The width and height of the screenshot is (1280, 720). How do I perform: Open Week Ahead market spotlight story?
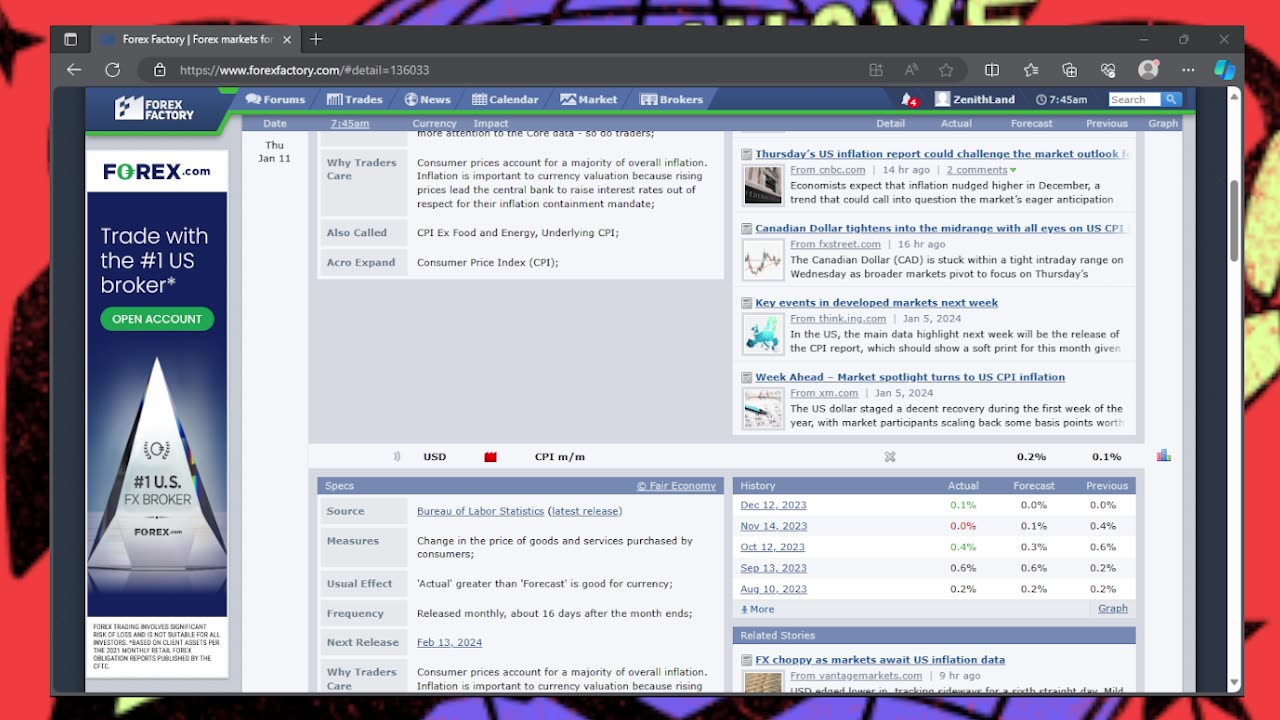click(910, 377)
